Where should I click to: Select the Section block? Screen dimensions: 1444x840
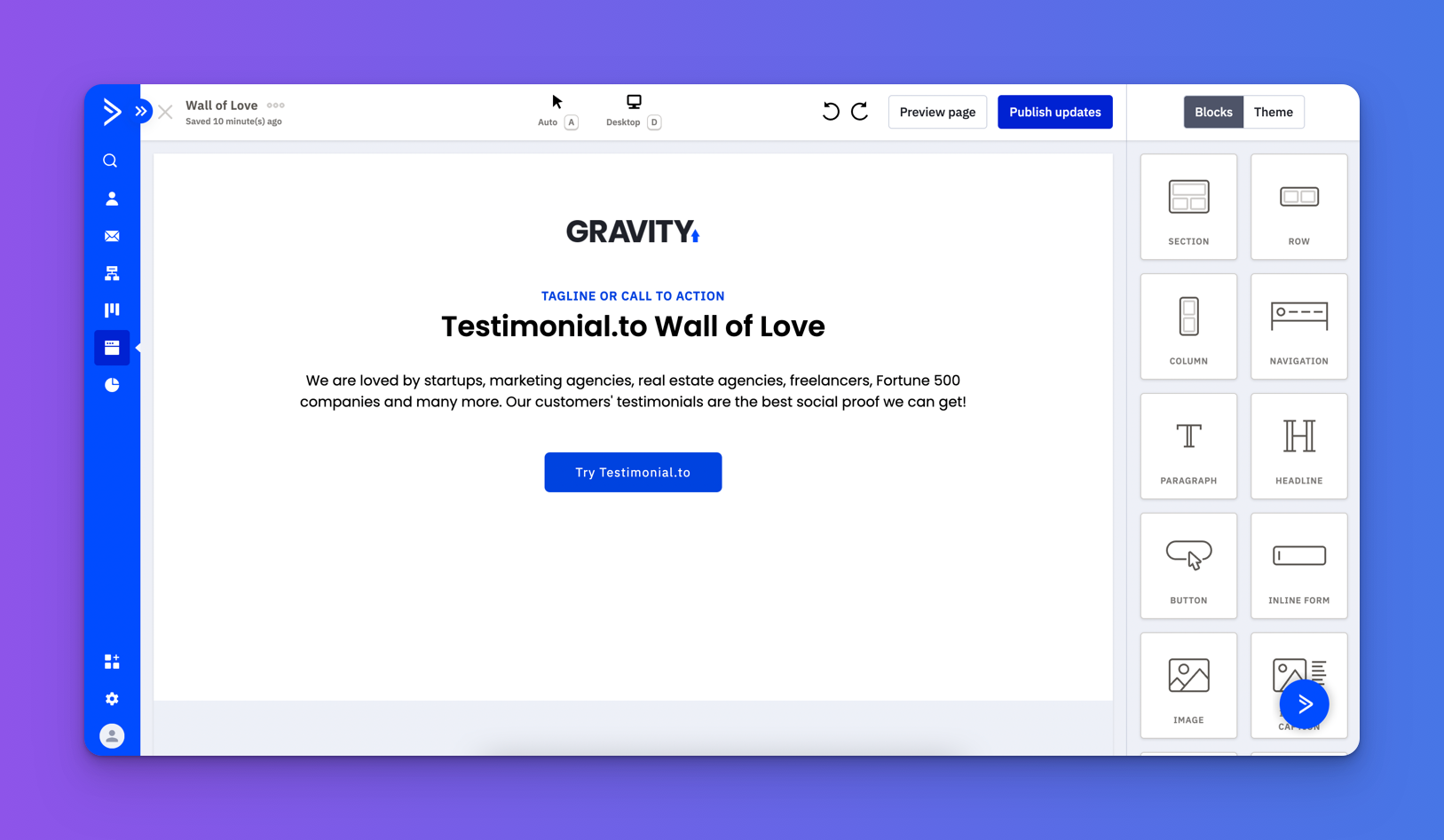1188,207
